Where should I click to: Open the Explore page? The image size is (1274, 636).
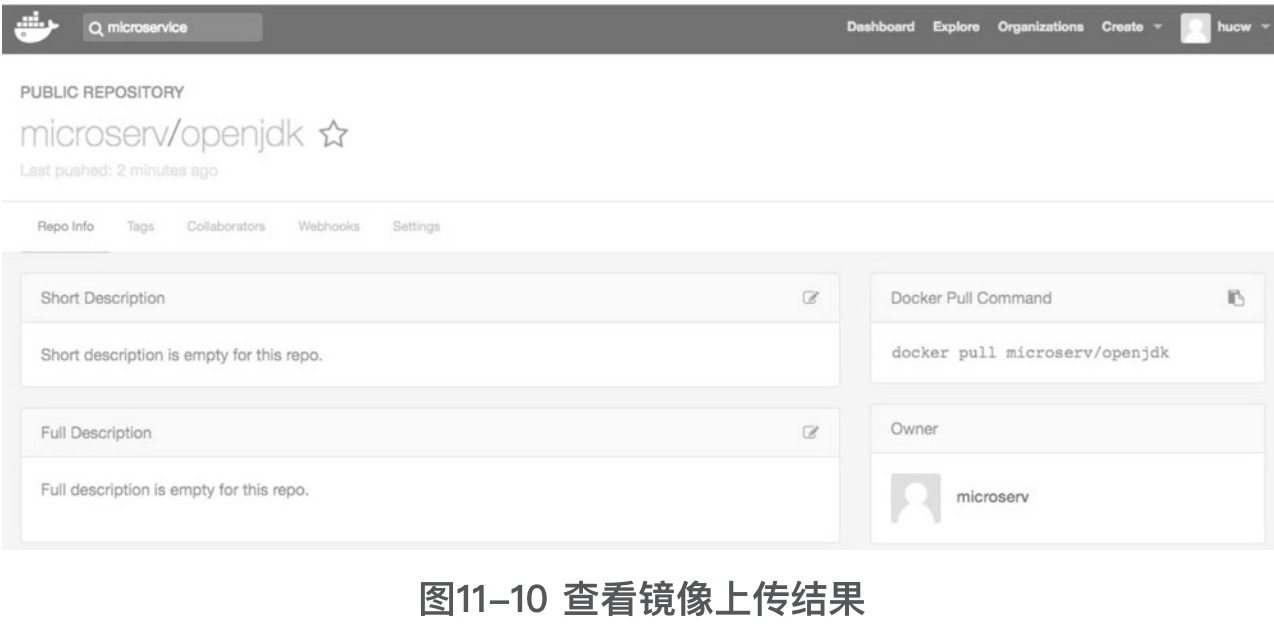click(956, 27)
